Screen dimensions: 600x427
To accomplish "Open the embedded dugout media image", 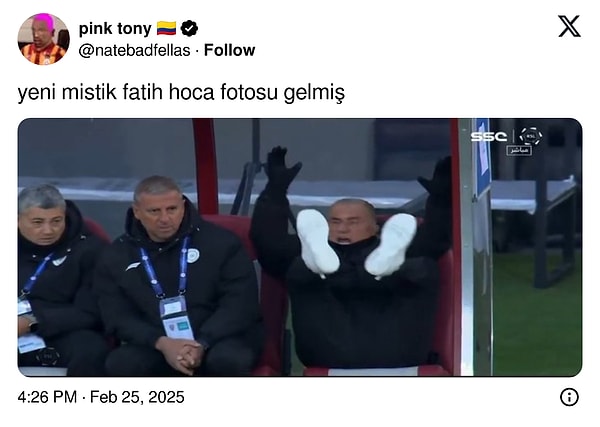I will pyautogui.click(x=300, y=247).
